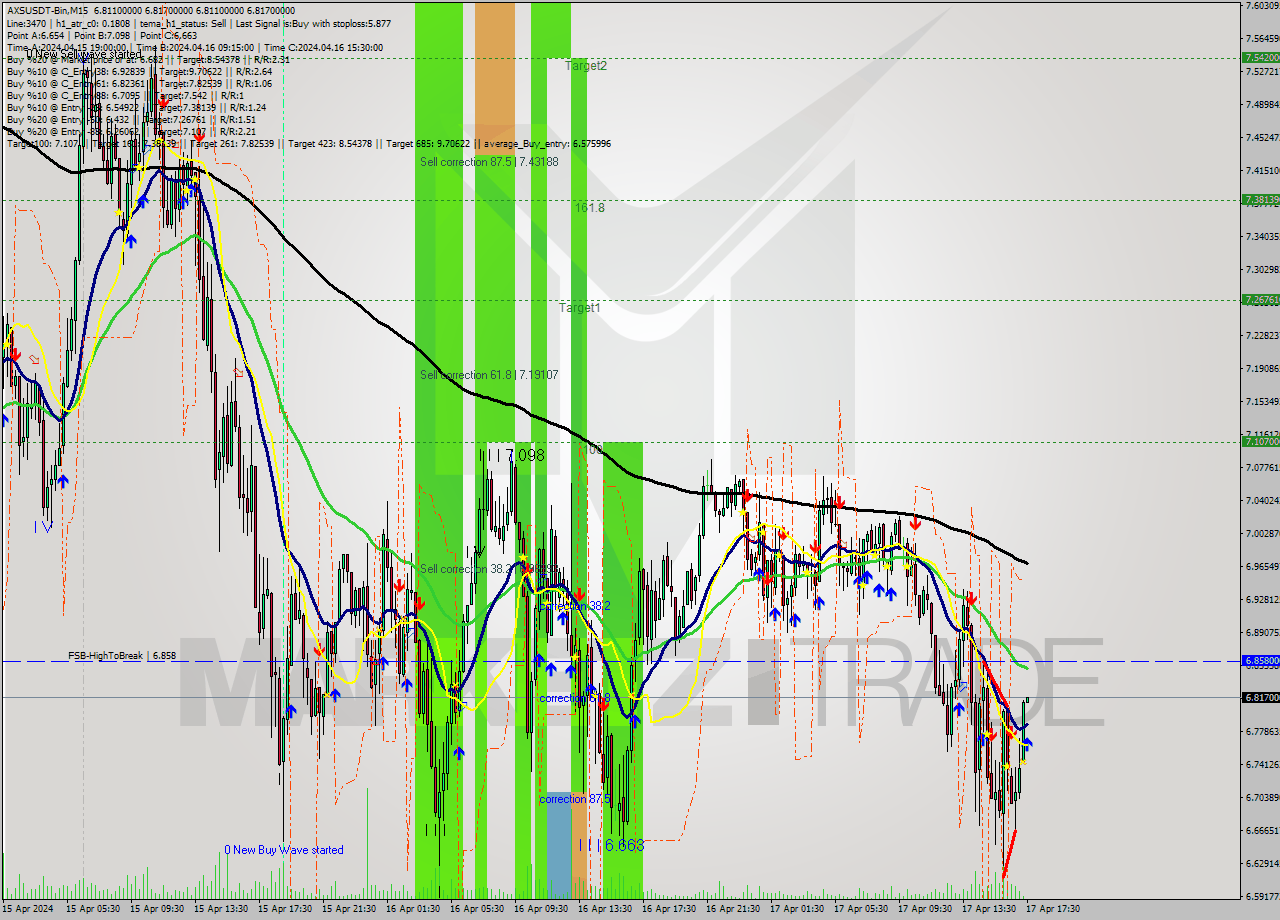Click the '15 Apr 13:30' time axis label
Image resolution: width=1280 pixels, height=920 pixels.
(x=220, y=909)
